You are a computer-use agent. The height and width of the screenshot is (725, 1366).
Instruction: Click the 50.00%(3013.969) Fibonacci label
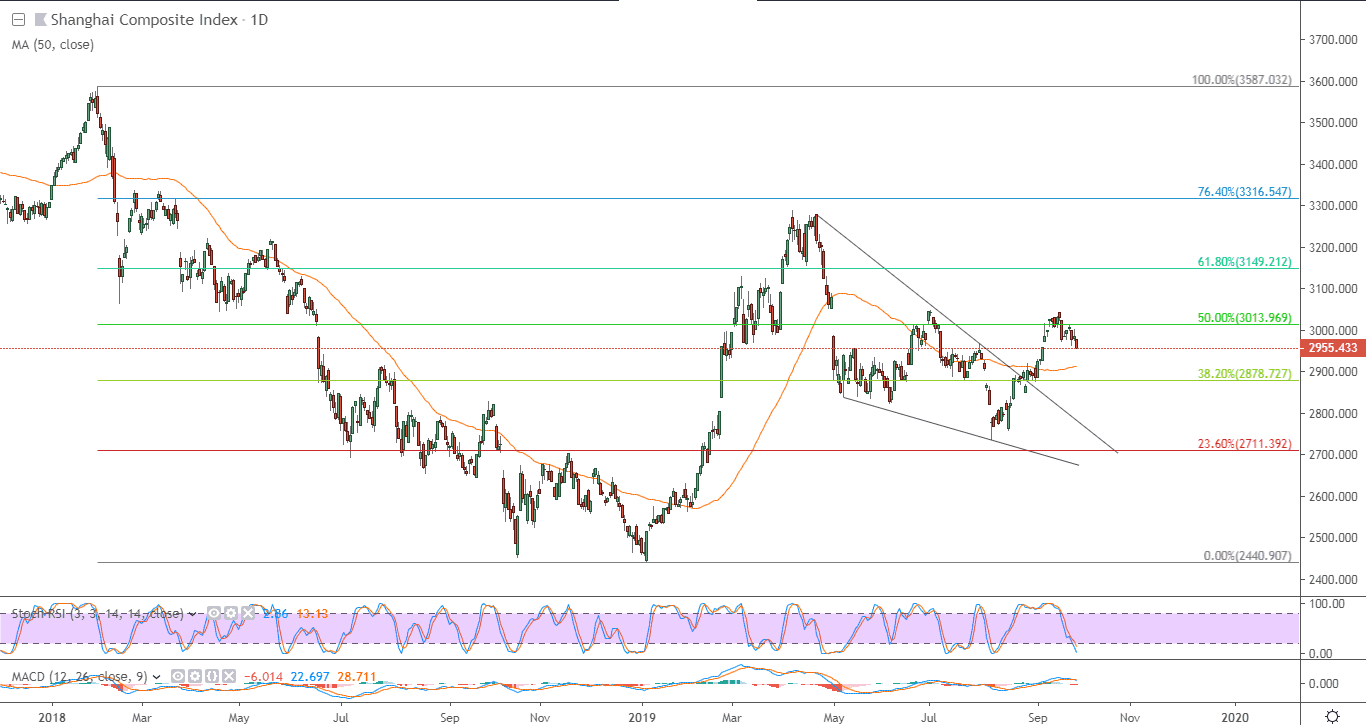(1245, 318)
